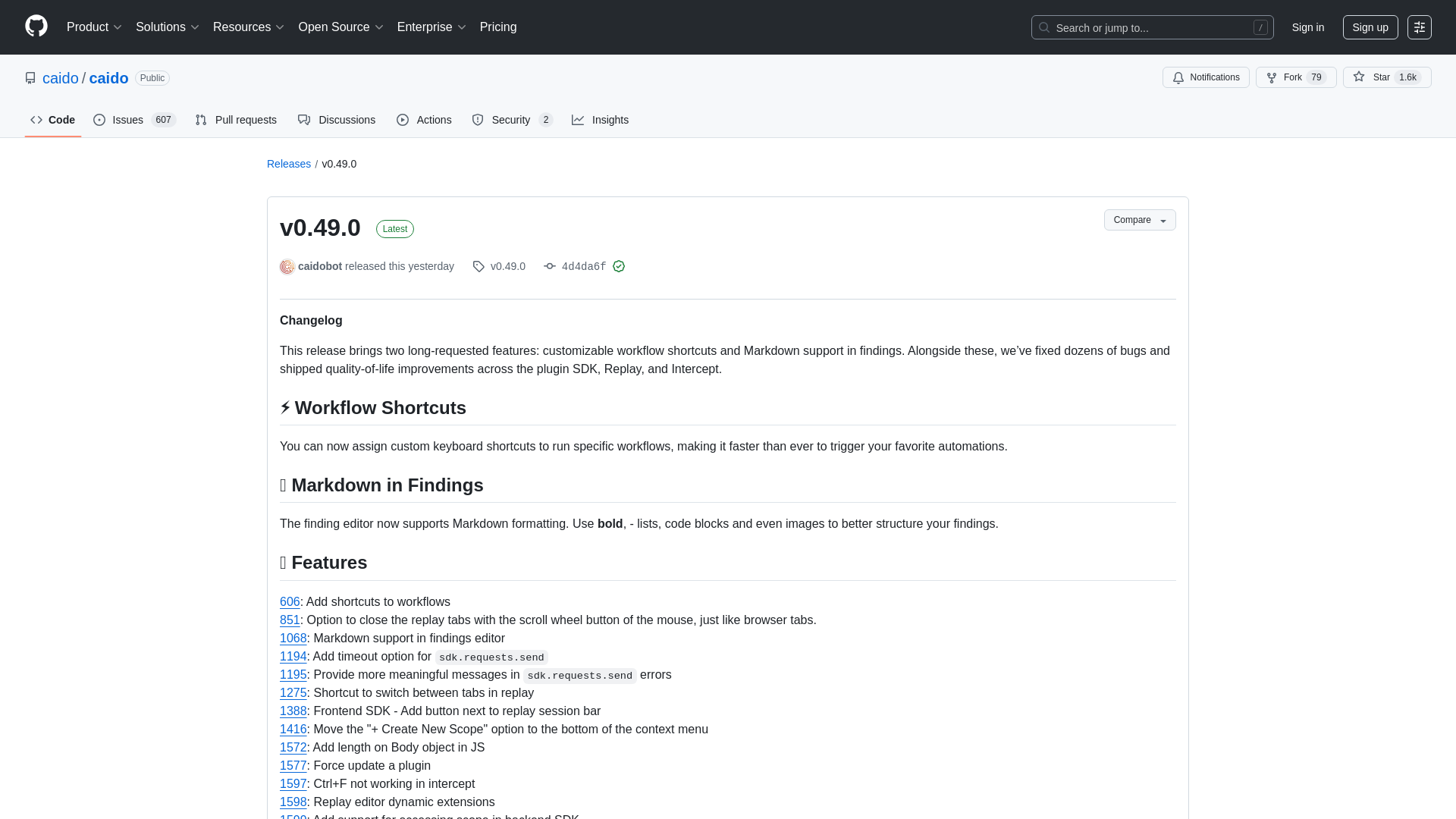Click the Changelog heading text

311,321
